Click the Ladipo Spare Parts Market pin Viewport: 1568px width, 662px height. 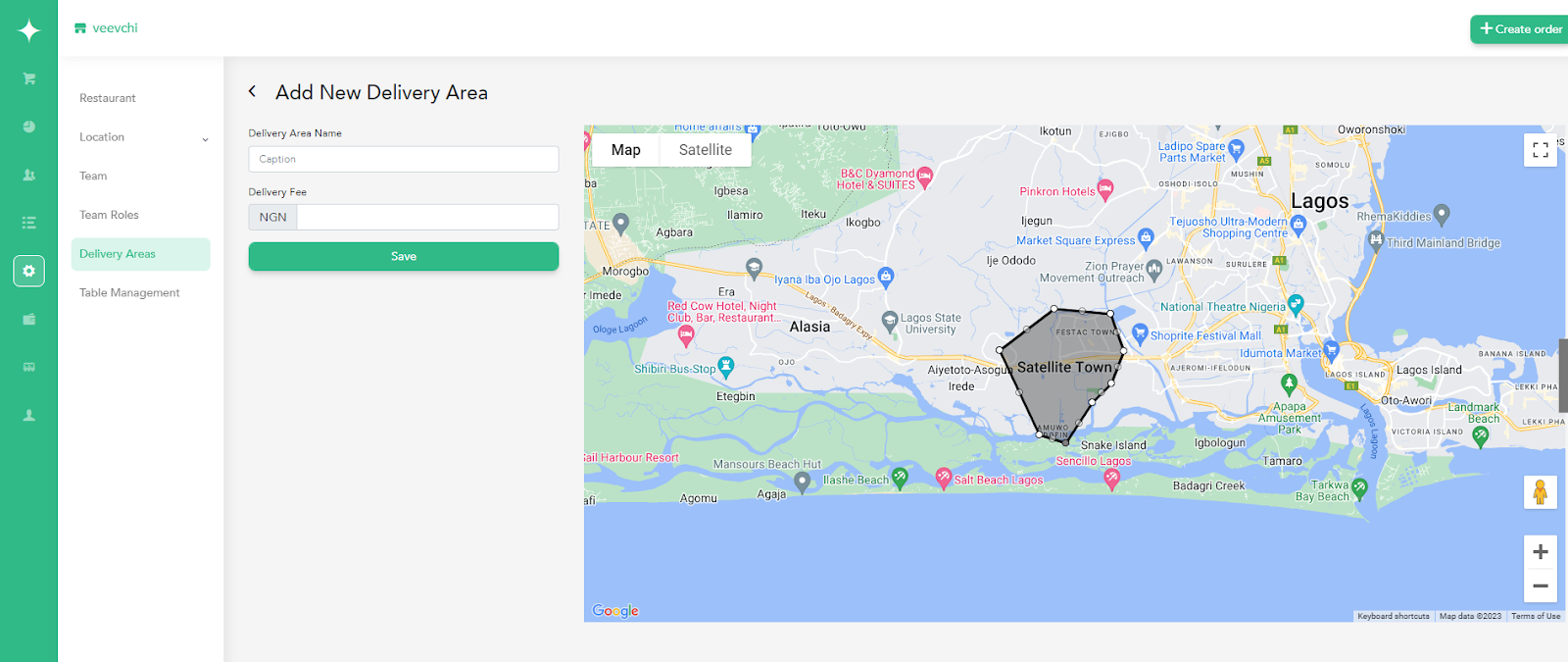tap(1236, 149)
